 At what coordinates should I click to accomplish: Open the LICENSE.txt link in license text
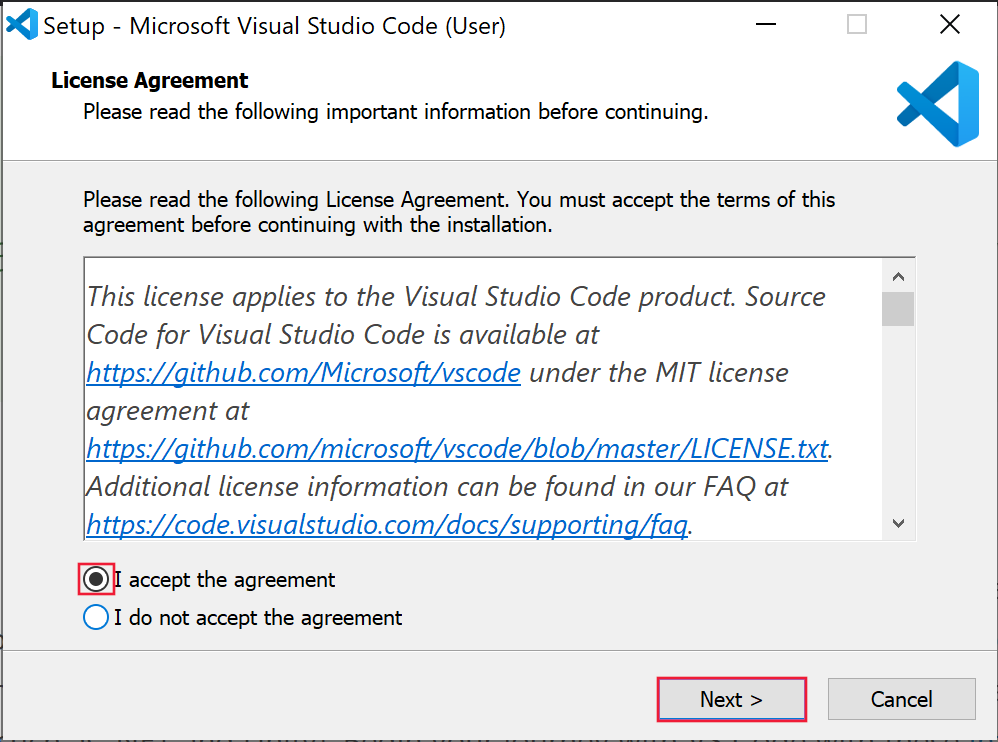click(458, 449)
